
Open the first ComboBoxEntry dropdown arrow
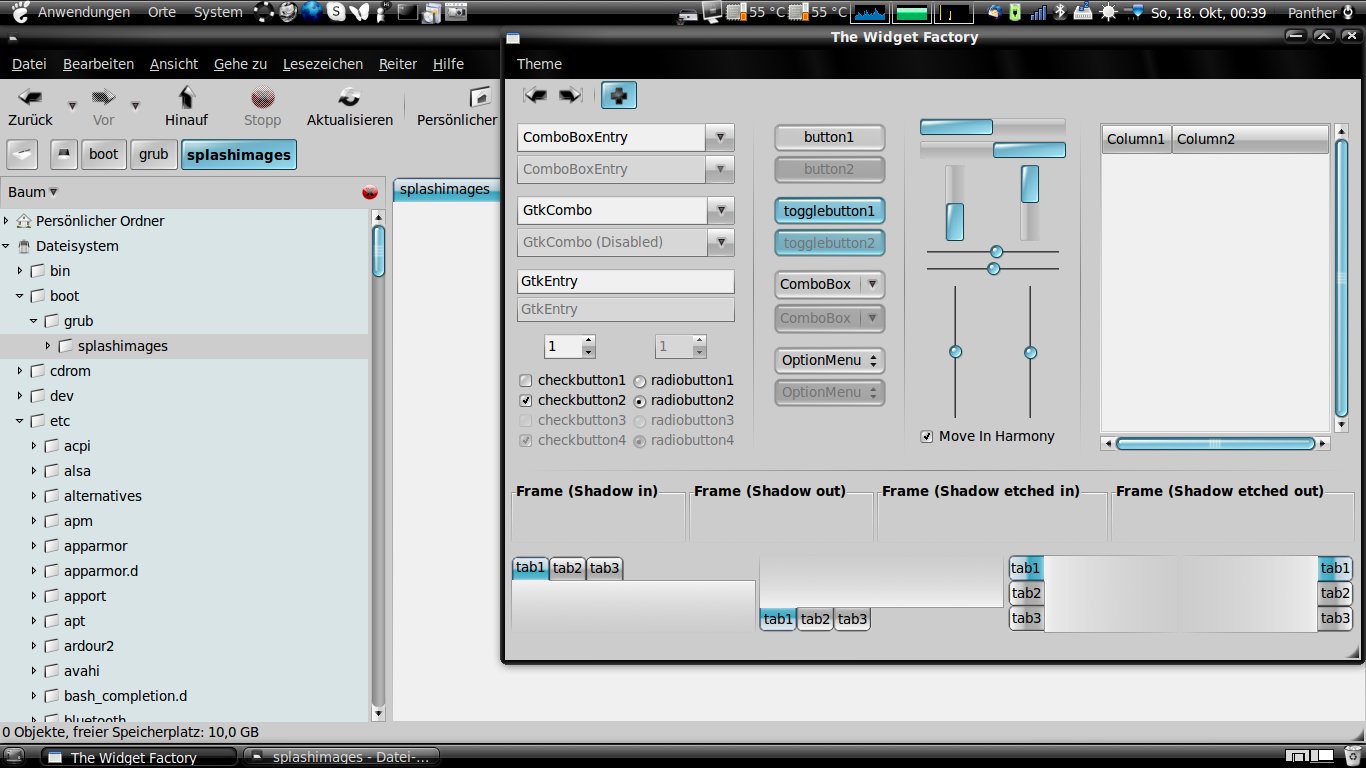coord(720,137)
